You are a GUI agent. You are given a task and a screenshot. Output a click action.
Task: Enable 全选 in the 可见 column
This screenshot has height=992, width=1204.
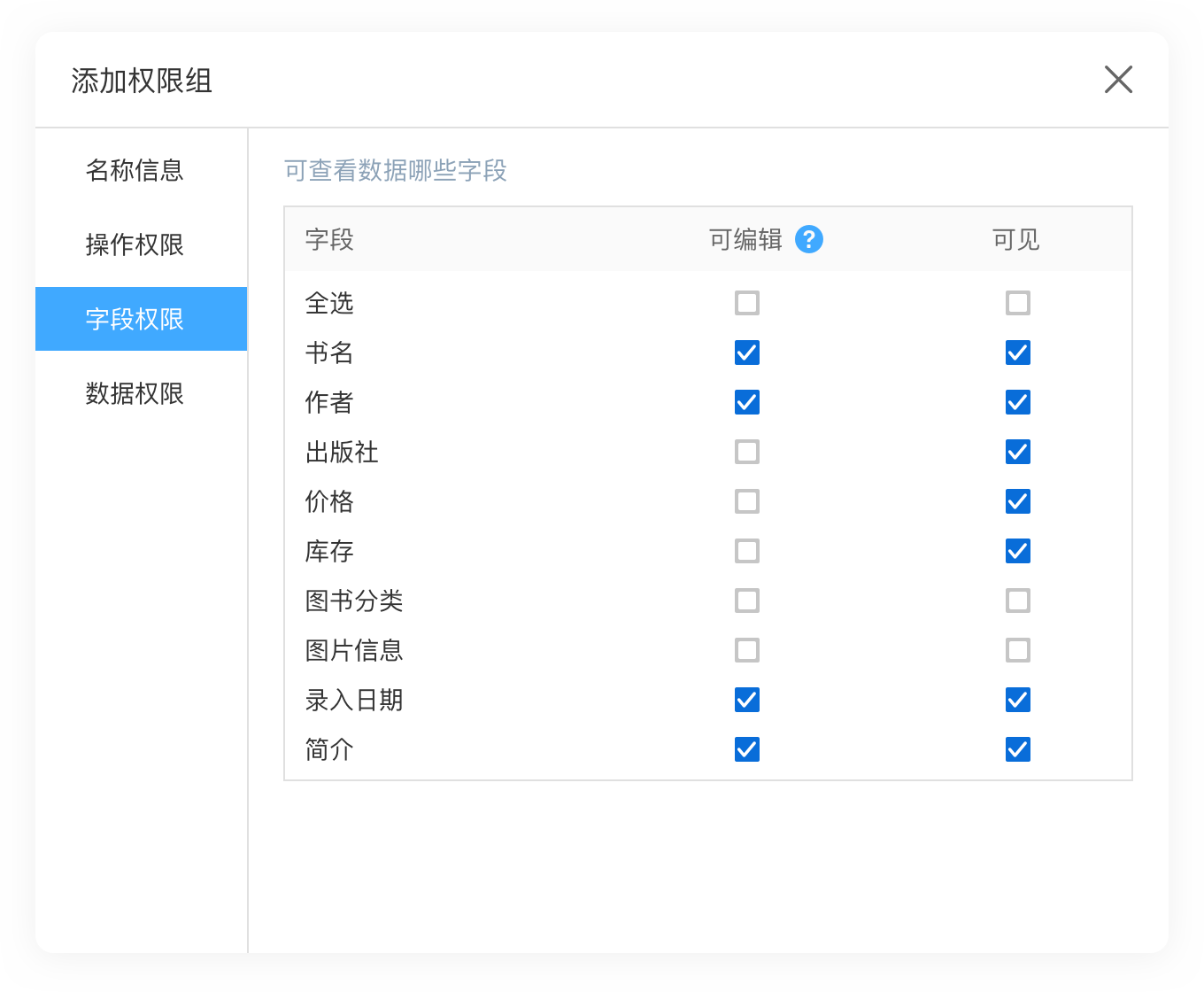coord(1017,303)
